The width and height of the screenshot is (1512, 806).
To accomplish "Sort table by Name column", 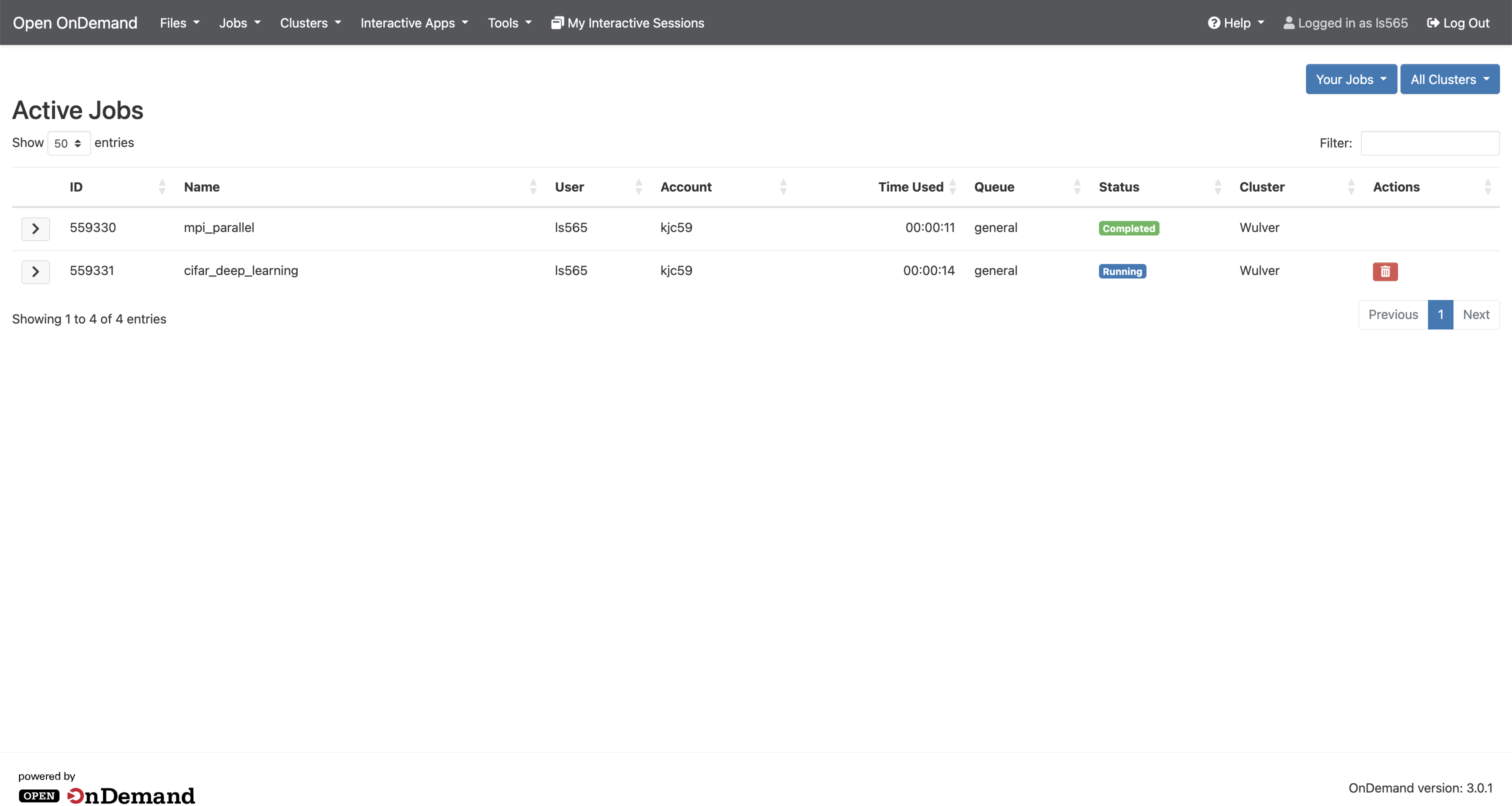I will (360, 186).
